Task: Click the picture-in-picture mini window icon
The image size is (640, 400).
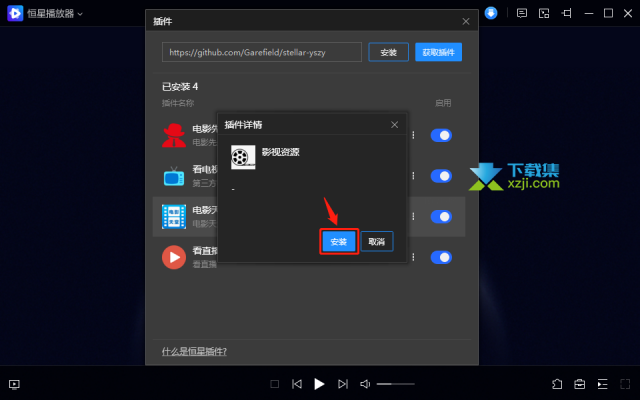Action: pos(544,13)
